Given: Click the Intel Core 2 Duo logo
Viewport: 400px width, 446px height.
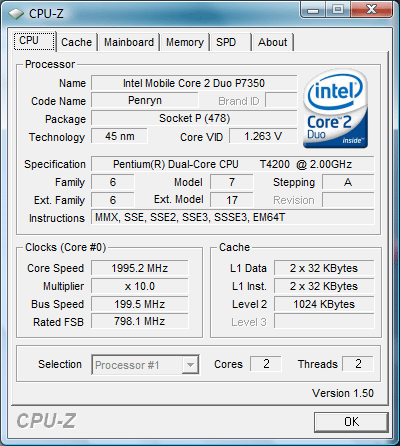Looking at the screenshot, I should pyautogui.click(x=335, y=109).
